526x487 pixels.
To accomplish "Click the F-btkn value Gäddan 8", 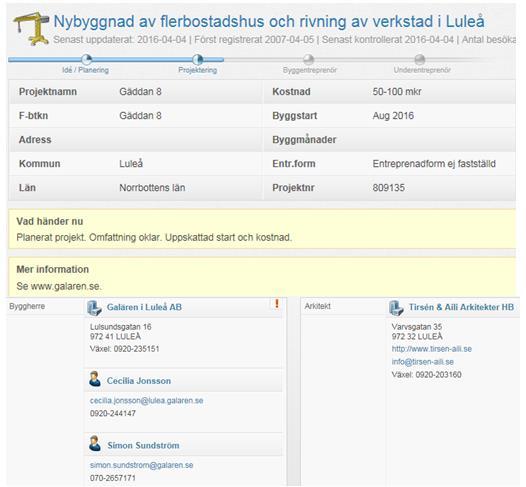I will tap(140, 116).
